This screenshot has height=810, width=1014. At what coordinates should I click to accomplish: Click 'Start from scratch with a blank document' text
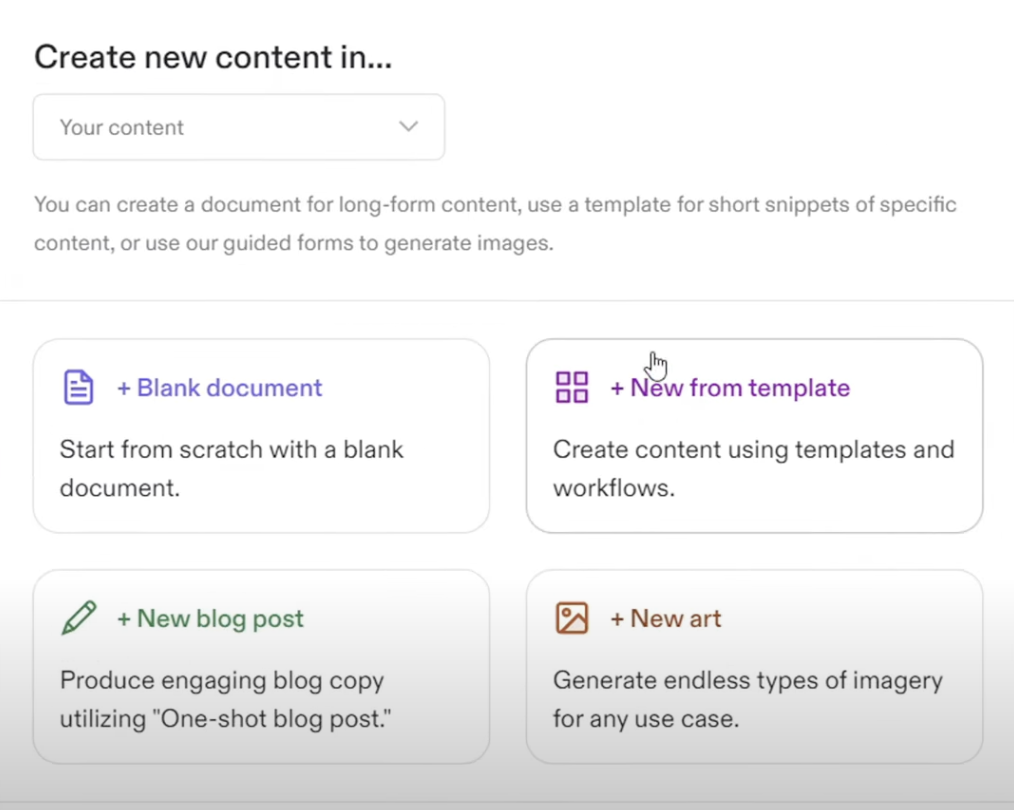point(232,469)
